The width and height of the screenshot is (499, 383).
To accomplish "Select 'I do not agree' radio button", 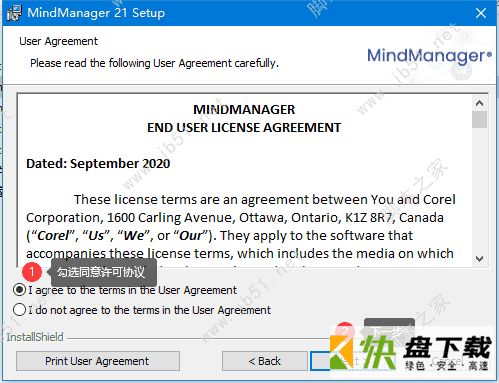I will tap(19, 310).
